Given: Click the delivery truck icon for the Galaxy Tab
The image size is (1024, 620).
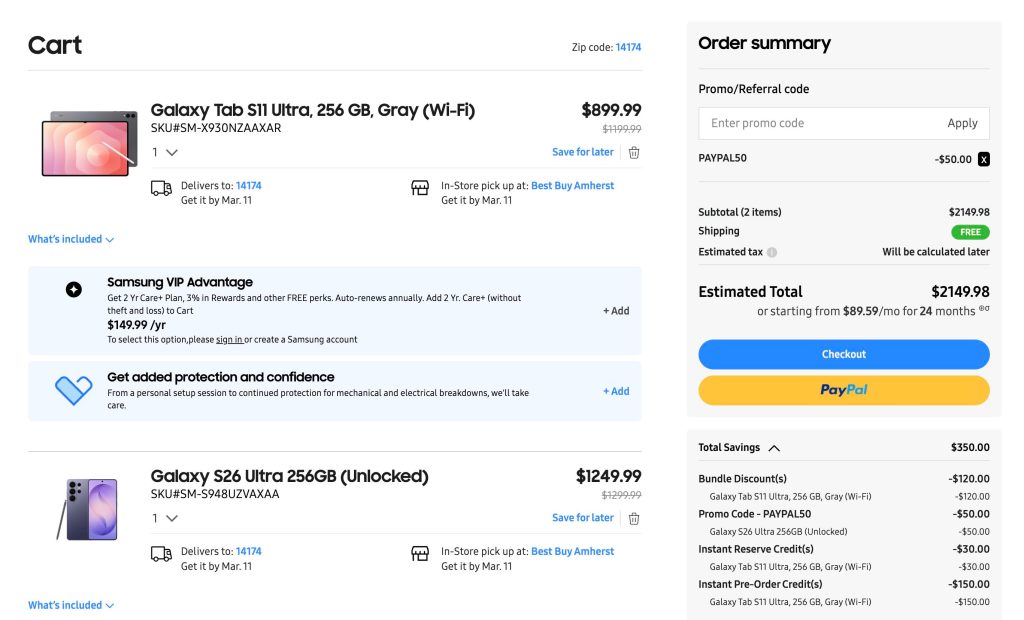Looking at the screenshot, I should (161, 188).
